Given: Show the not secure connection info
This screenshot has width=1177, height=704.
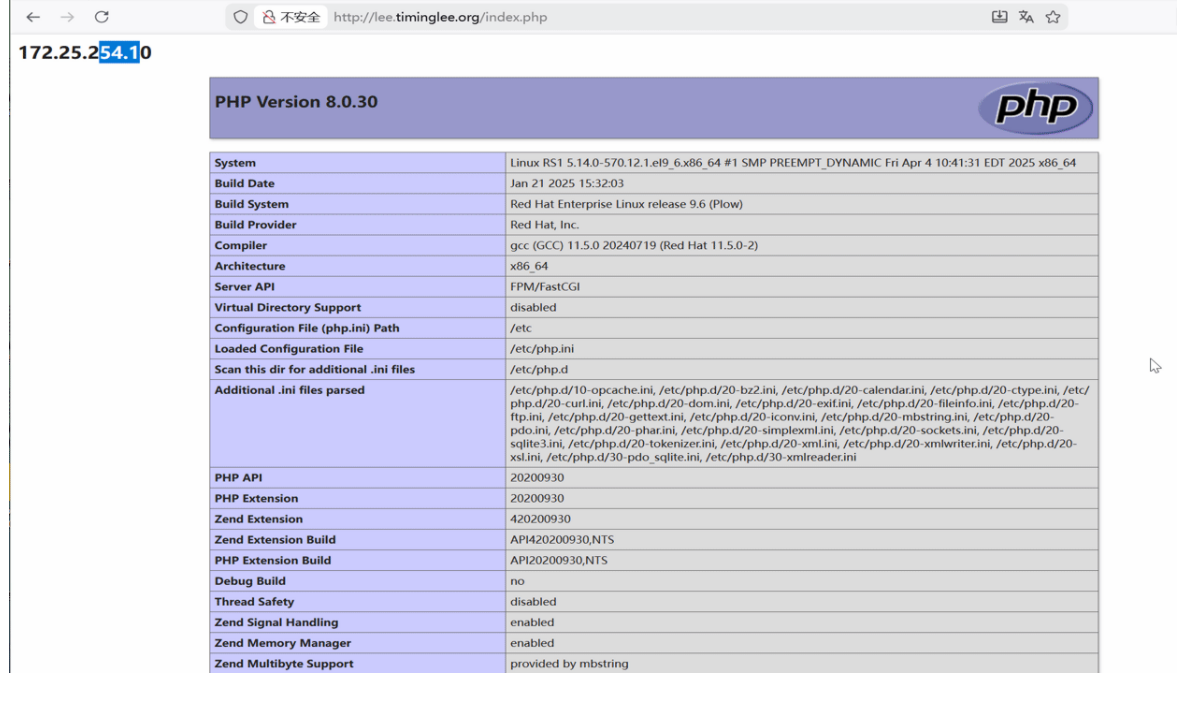Looking at the screenshot, I should point(290,17).
